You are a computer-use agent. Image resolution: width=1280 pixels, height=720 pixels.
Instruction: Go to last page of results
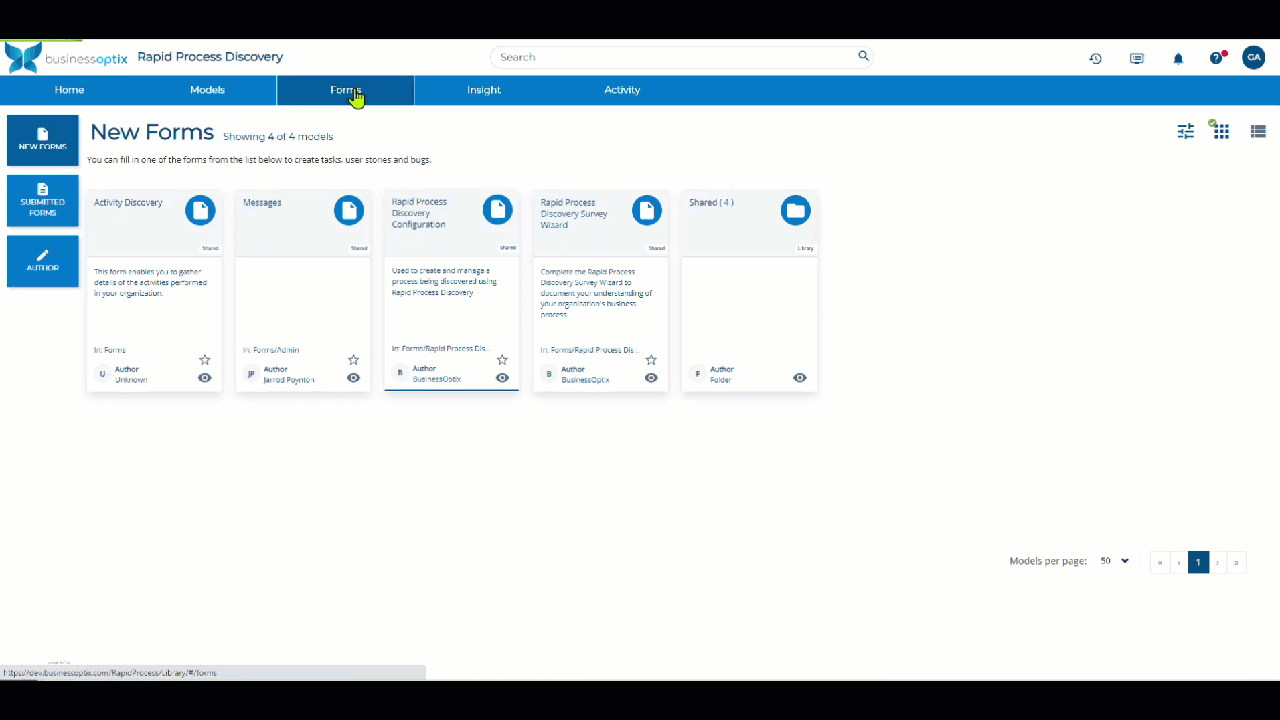coord(1236,562)
